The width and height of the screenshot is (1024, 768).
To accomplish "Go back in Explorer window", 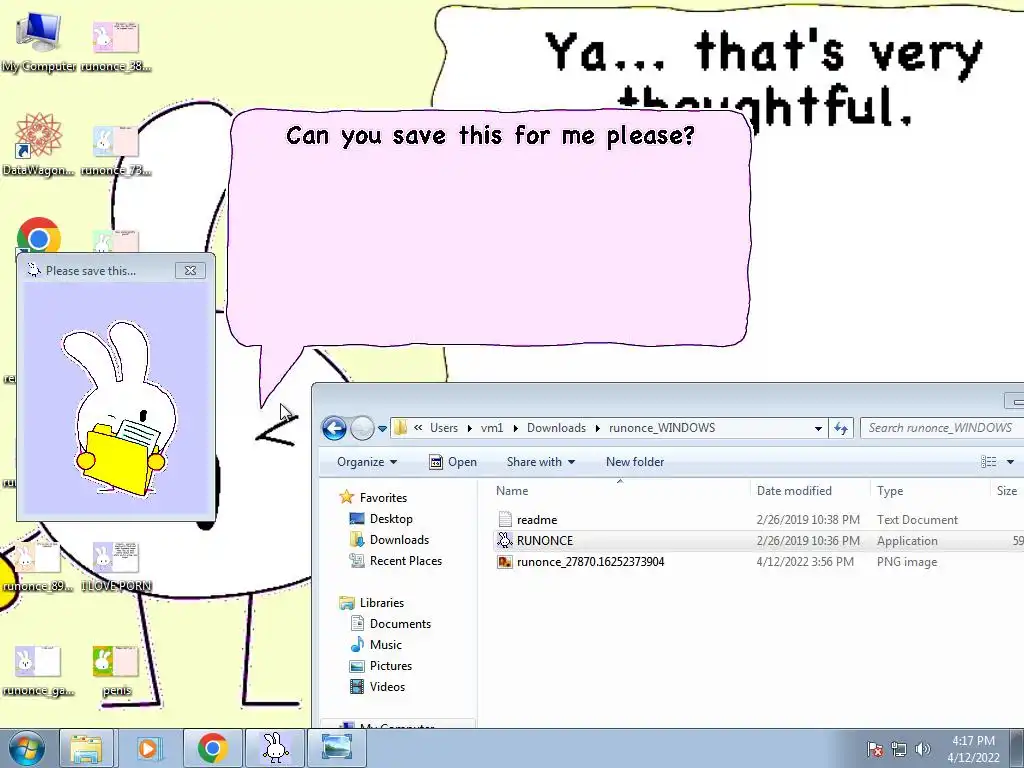I will click(x=334, y=428).
